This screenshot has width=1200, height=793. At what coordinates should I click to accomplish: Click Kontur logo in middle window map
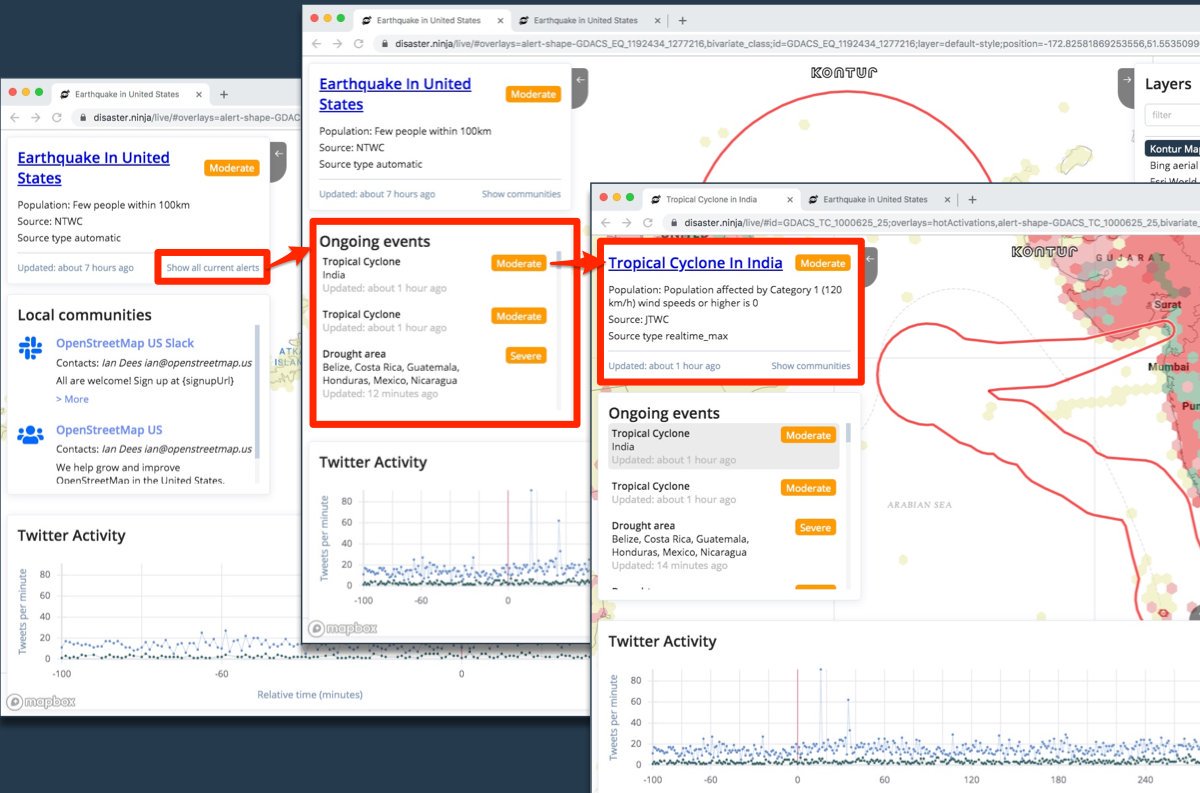point(844,73)
